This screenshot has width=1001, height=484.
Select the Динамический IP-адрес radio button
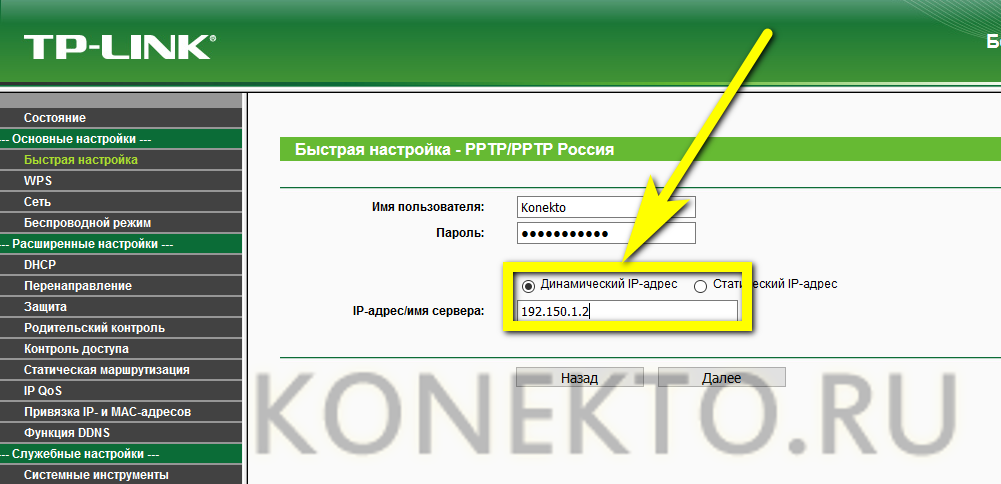coord(529,285)
